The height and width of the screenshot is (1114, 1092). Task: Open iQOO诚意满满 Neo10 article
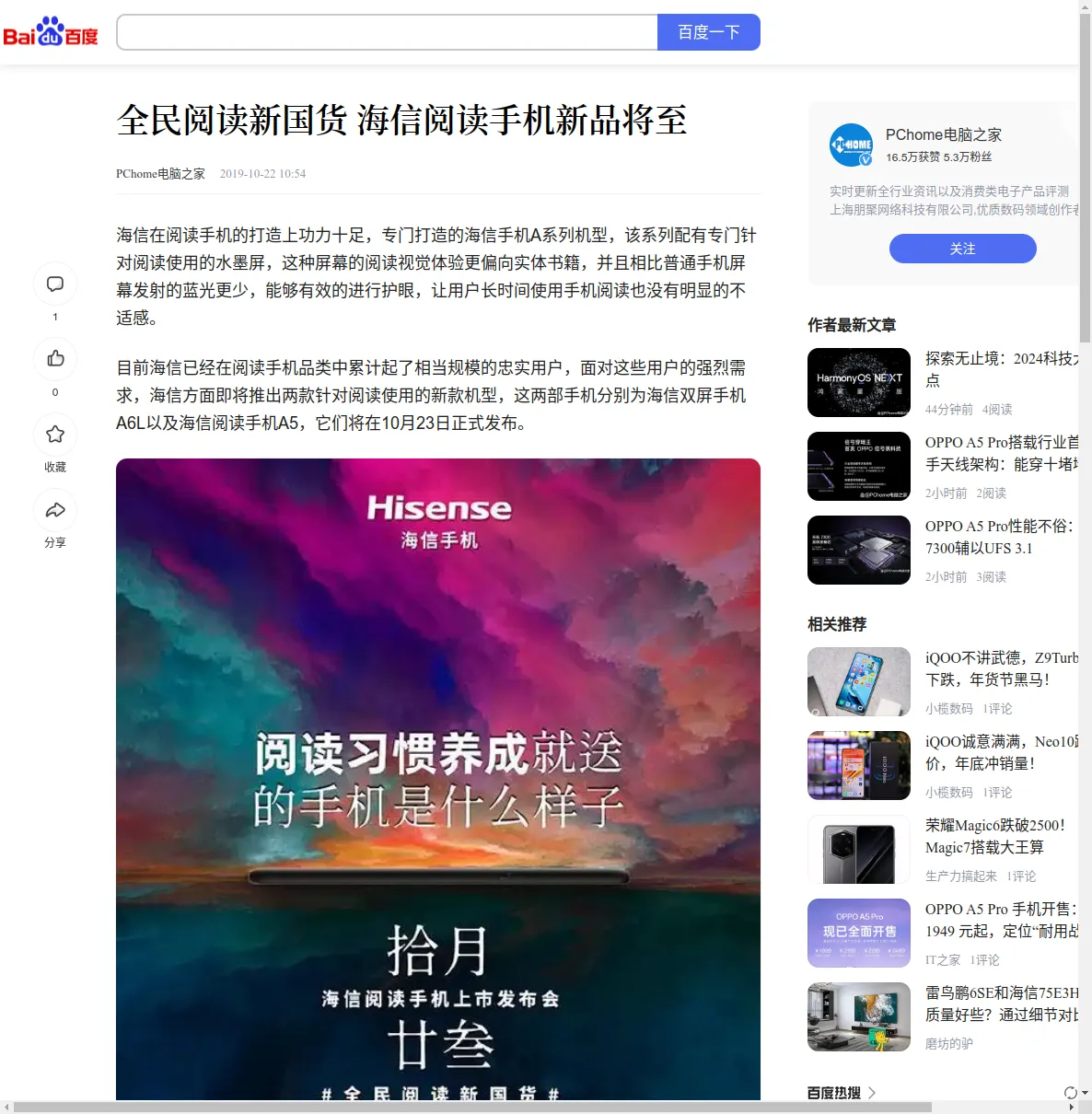tap(1002, 752)
